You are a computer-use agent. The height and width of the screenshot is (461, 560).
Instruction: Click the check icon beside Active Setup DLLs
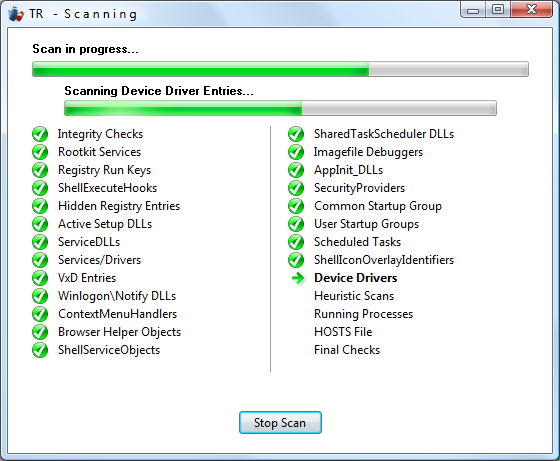pyautogui.click(x=40, y=224)
